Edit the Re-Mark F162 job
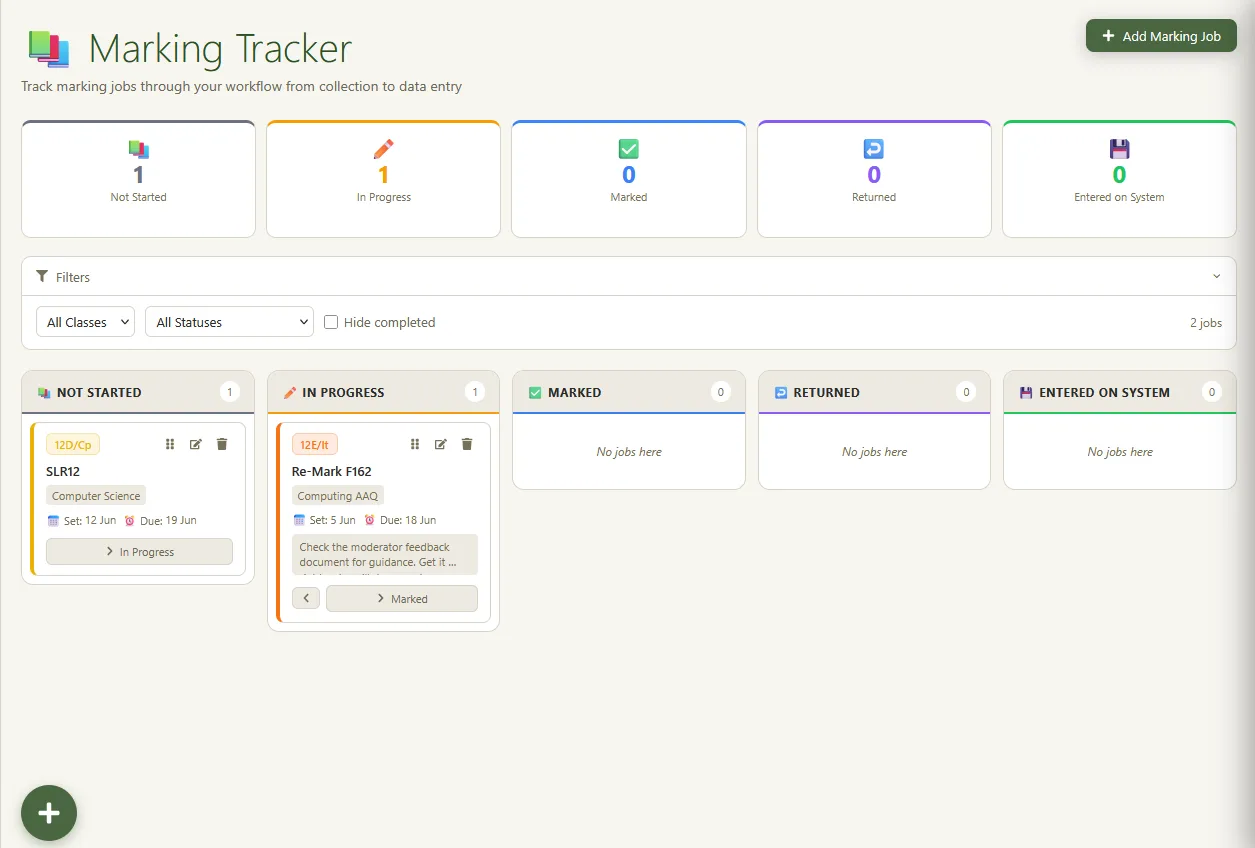 click(x=441, y=444)
